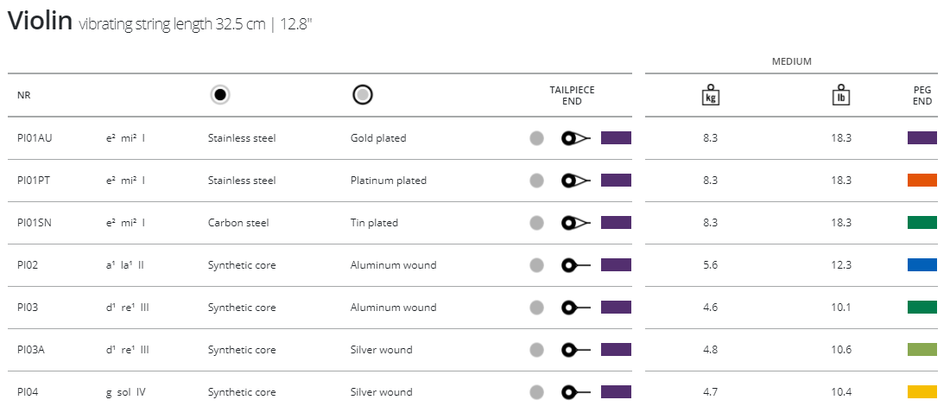Select the yellow peg end swatch for PI04
This screenshot has width=950, height=419.
(x=922, y=392)
